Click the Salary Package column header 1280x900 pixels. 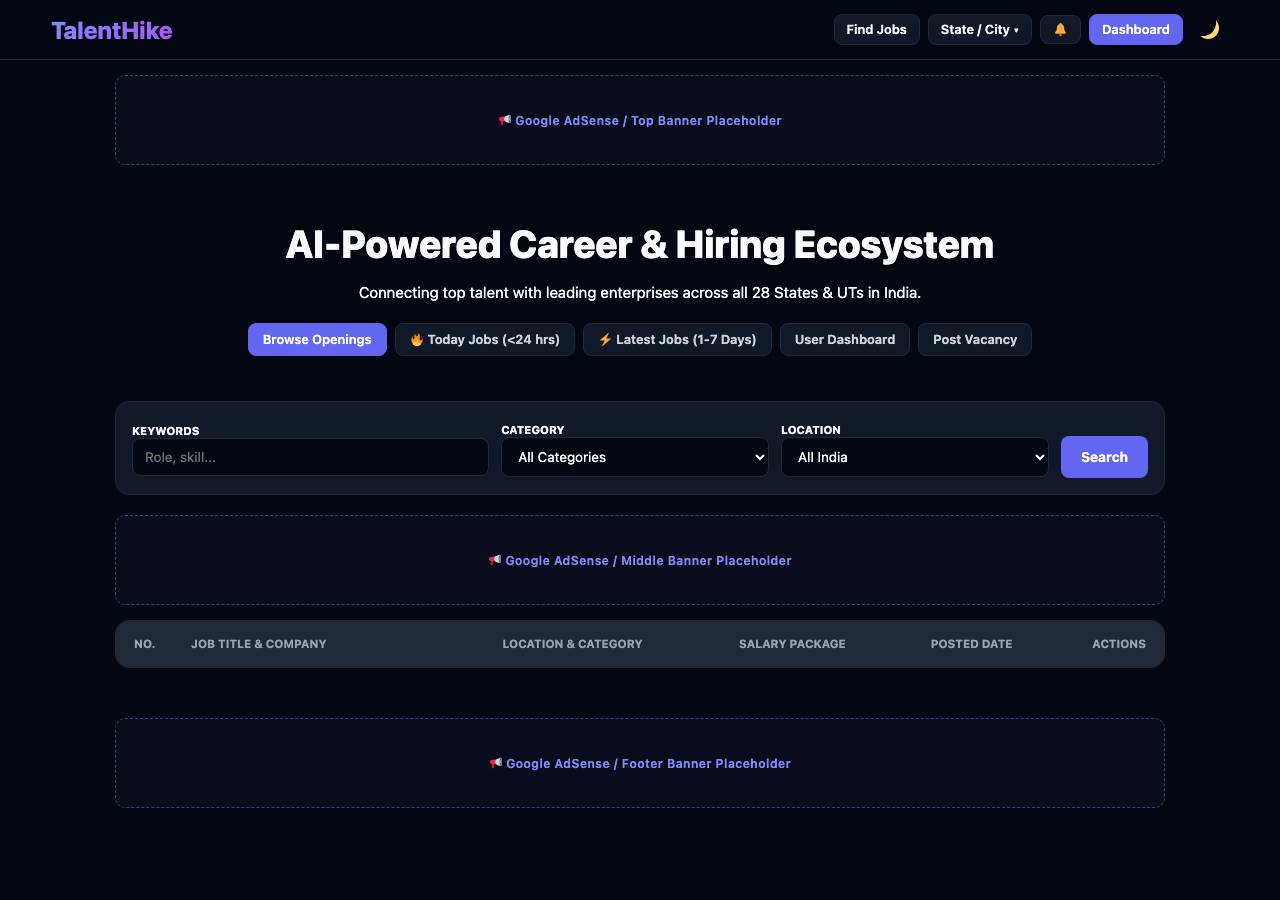[792, 644]
